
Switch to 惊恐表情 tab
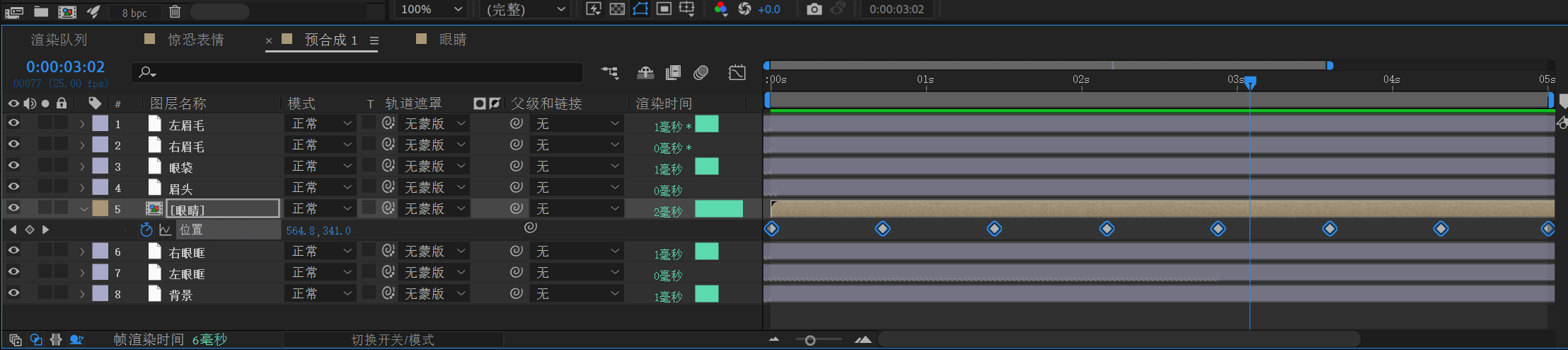[x=195, y=40]
